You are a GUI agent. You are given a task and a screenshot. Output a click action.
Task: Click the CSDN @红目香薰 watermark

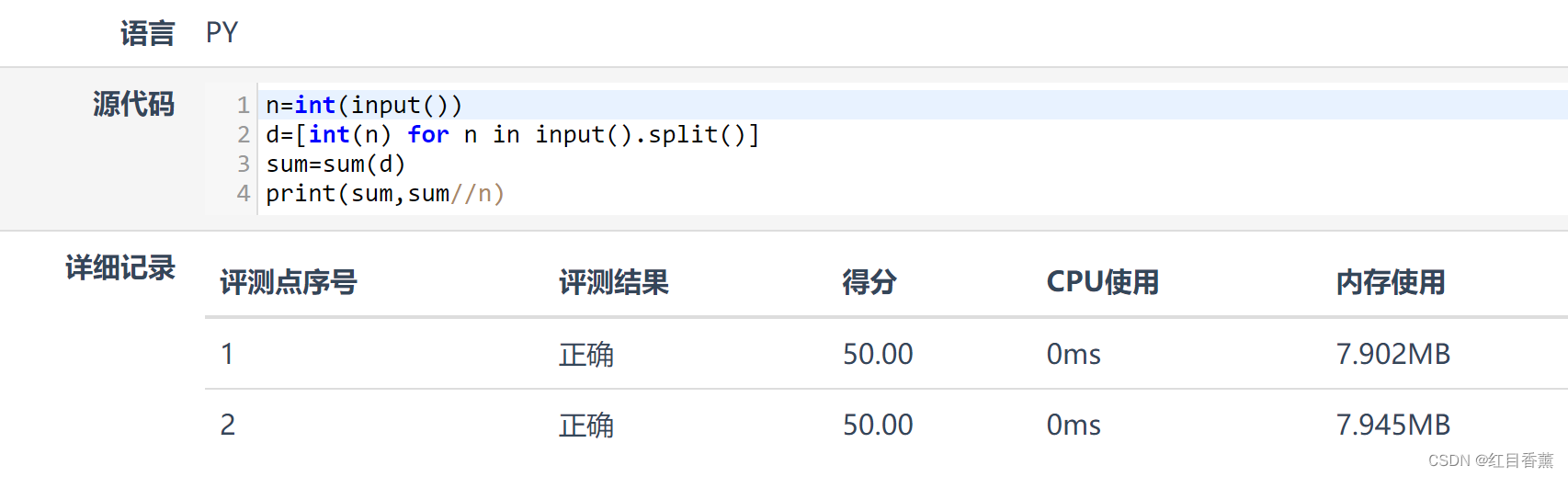pos(1490,460)
